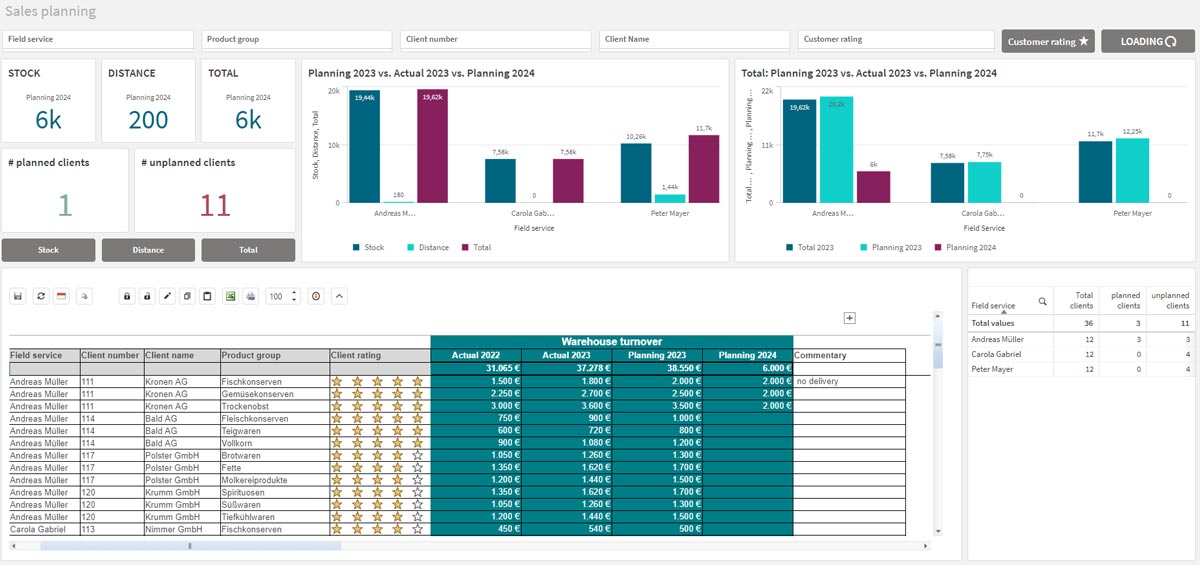Click the open padlock unlock icon
The height and width of the screenshot is (565, 1200).
pos(147,296)
